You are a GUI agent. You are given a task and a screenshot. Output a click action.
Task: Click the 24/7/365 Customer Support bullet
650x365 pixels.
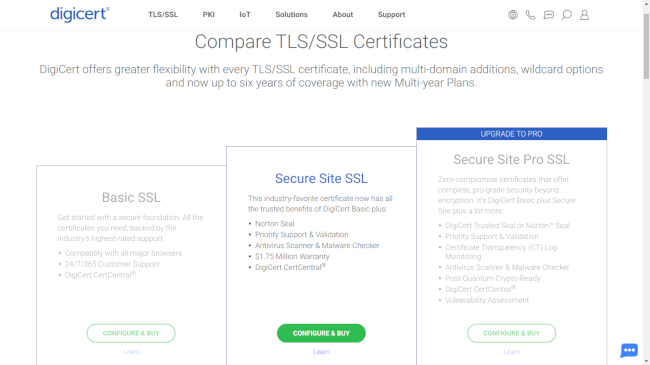(x=112, y=264)
